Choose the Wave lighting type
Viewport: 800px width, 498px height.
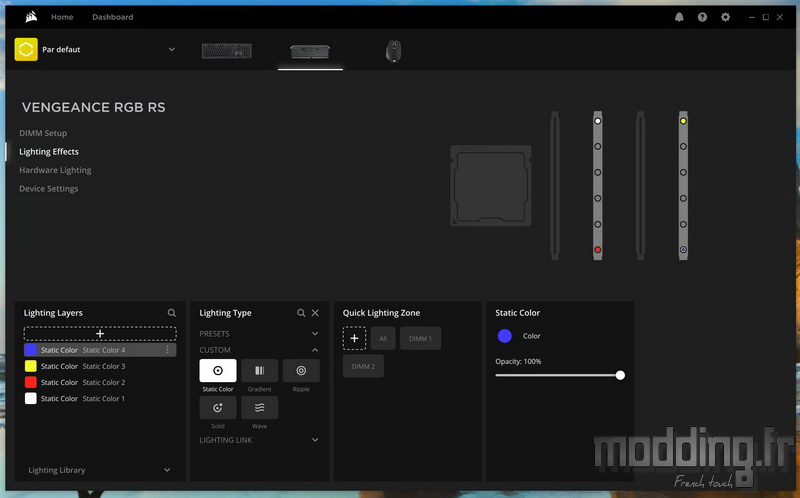[x=259, y=408]
